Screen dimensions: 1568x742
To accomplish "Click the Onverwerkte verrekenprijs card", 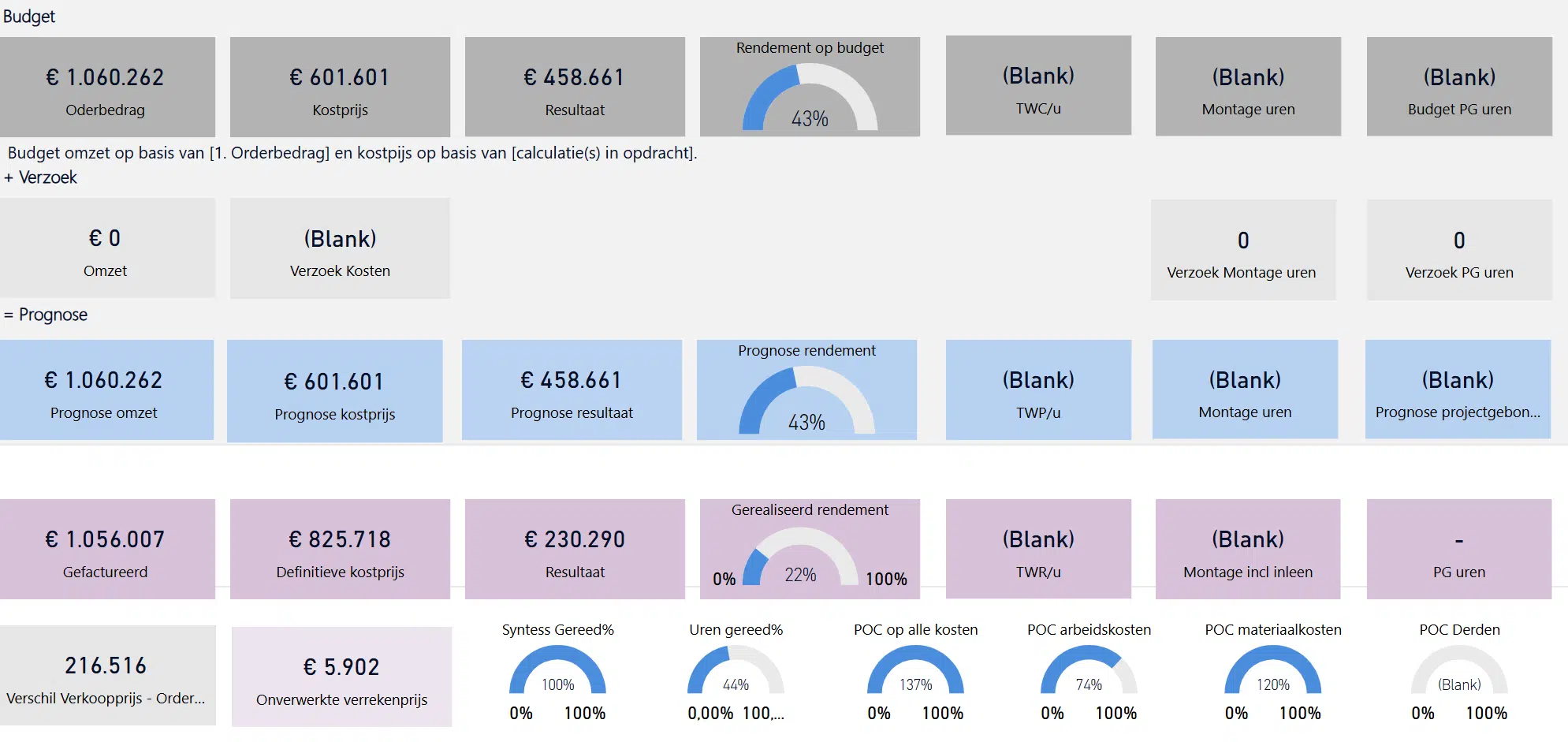I will click(341, 677).
